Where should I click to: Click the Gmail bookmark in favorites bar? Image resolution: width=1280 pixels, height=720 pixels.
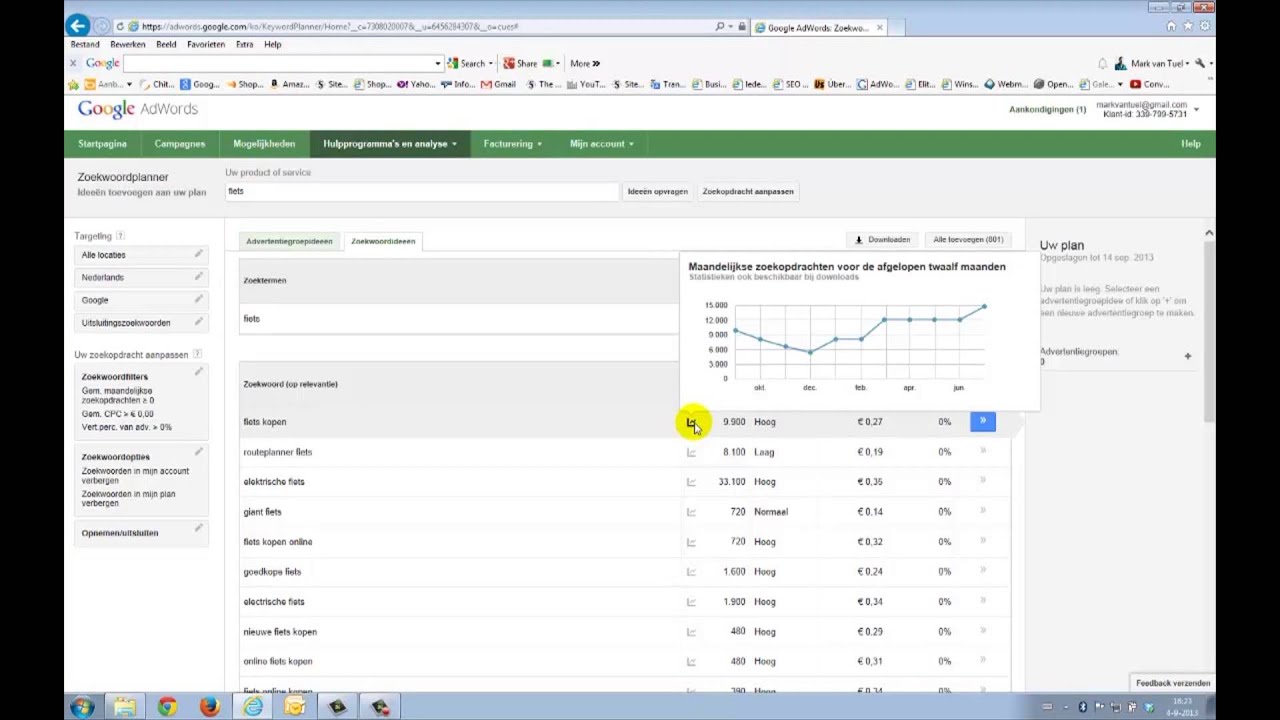pyautogui.click(x=499, y=85)
